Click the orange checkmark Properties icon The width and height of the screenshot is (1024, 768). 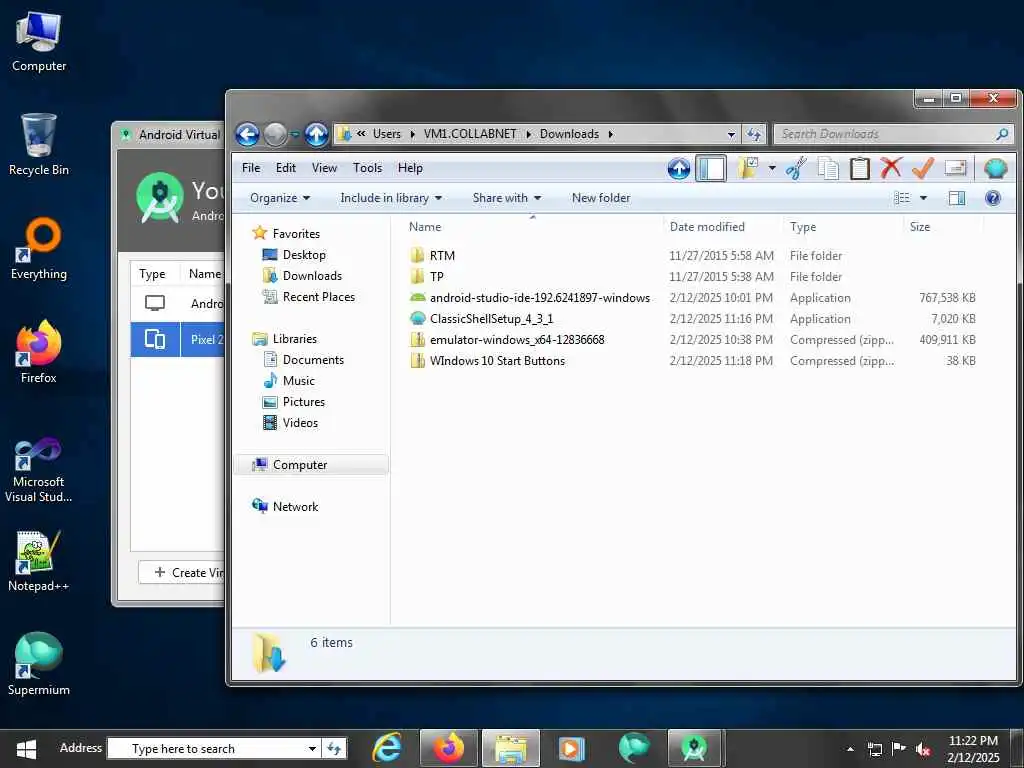coord(922,168)
